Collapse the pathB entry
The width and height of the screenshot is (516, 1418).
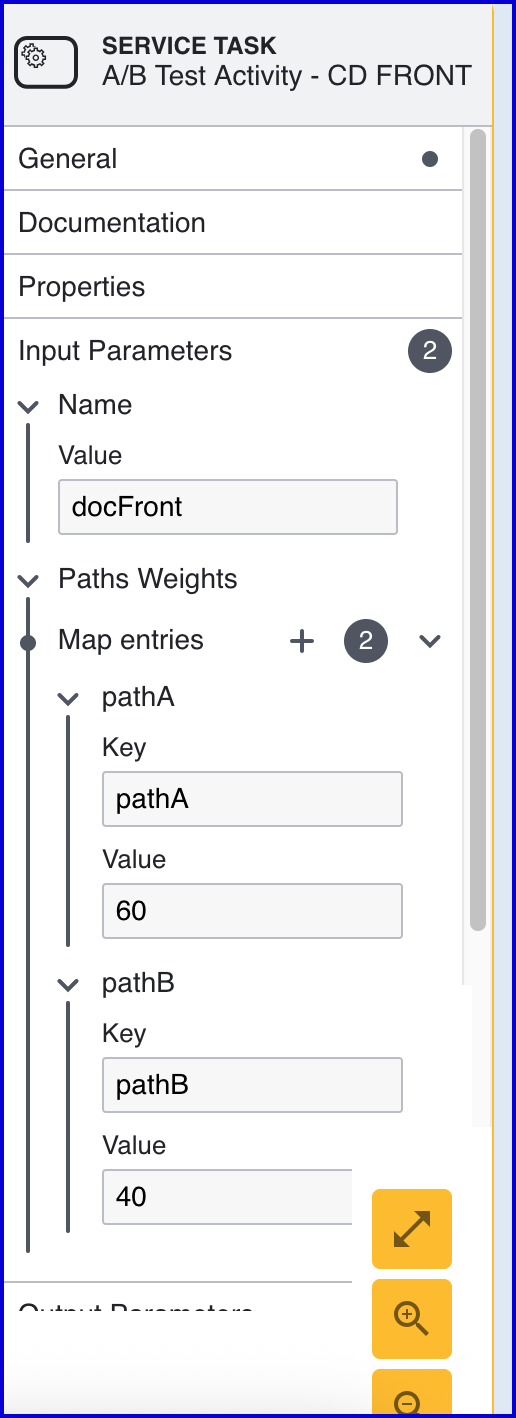(x=68, y=984)
